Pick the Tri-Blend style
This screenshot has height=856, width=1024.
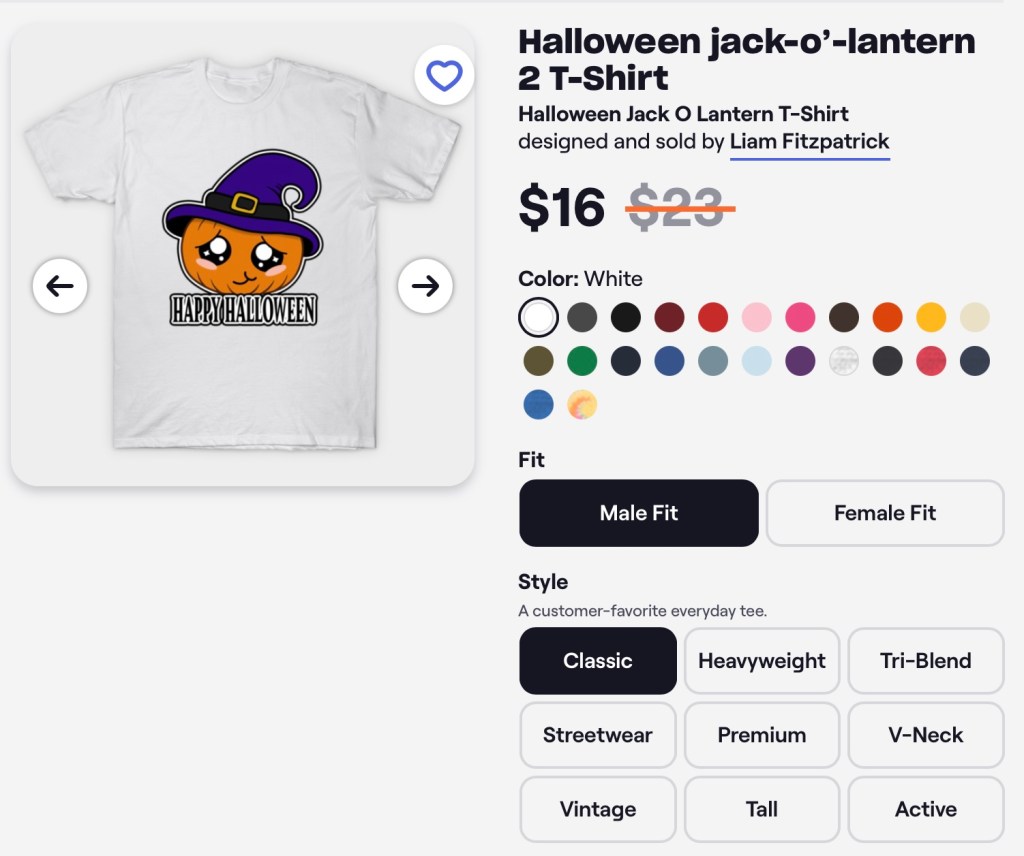pos(925,661)
